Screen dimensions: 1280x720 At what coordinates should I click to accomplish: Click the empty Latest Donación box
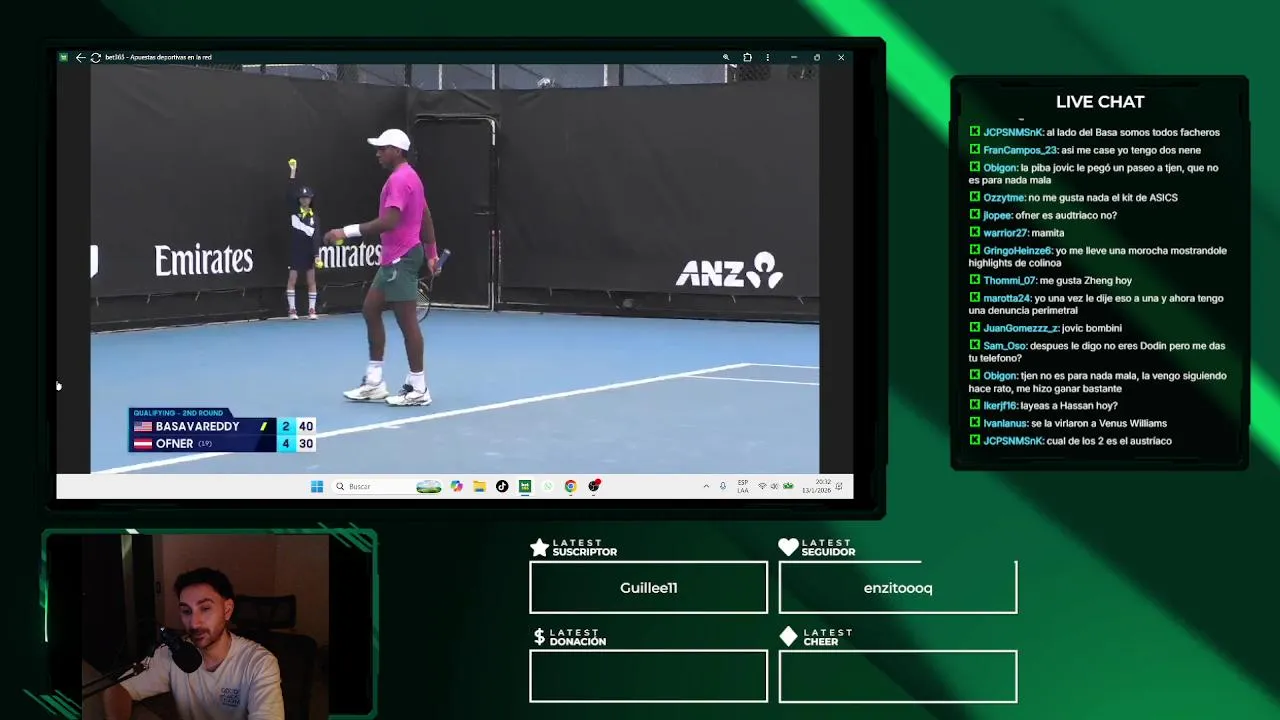point(648,676)
